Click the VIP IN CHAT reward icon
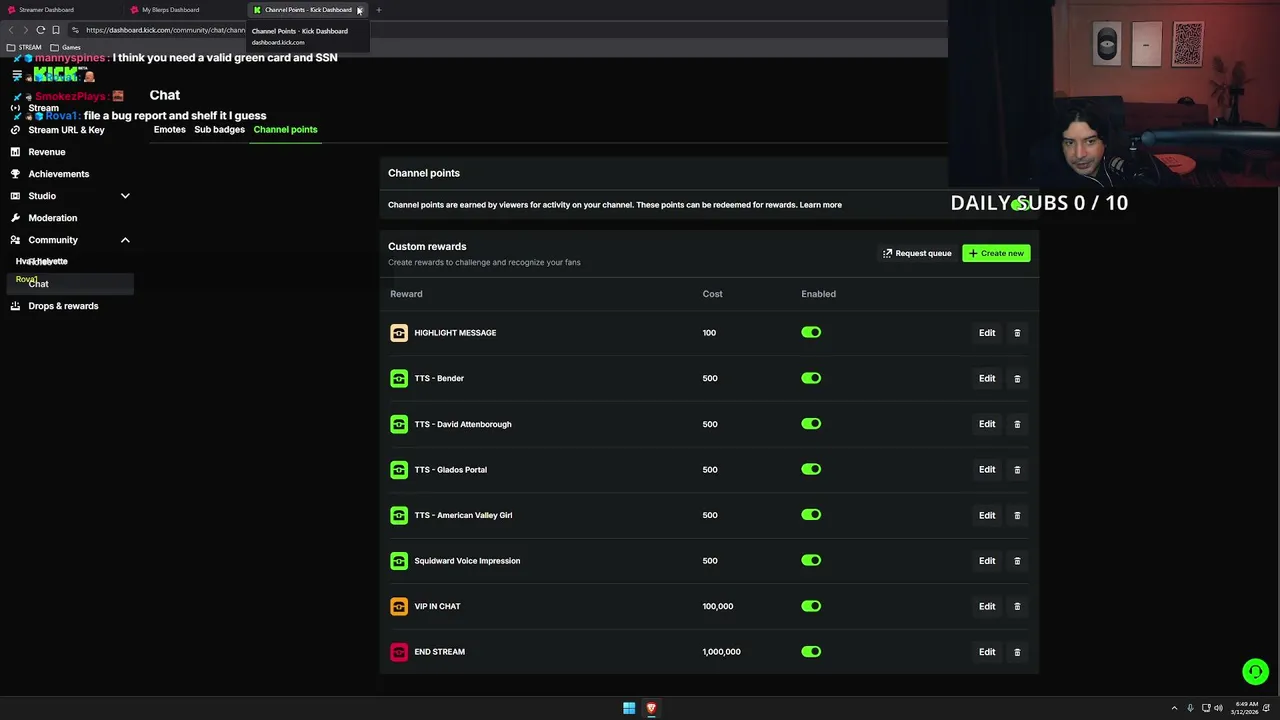The image size is (1280, 720). [x=399, y=606]
